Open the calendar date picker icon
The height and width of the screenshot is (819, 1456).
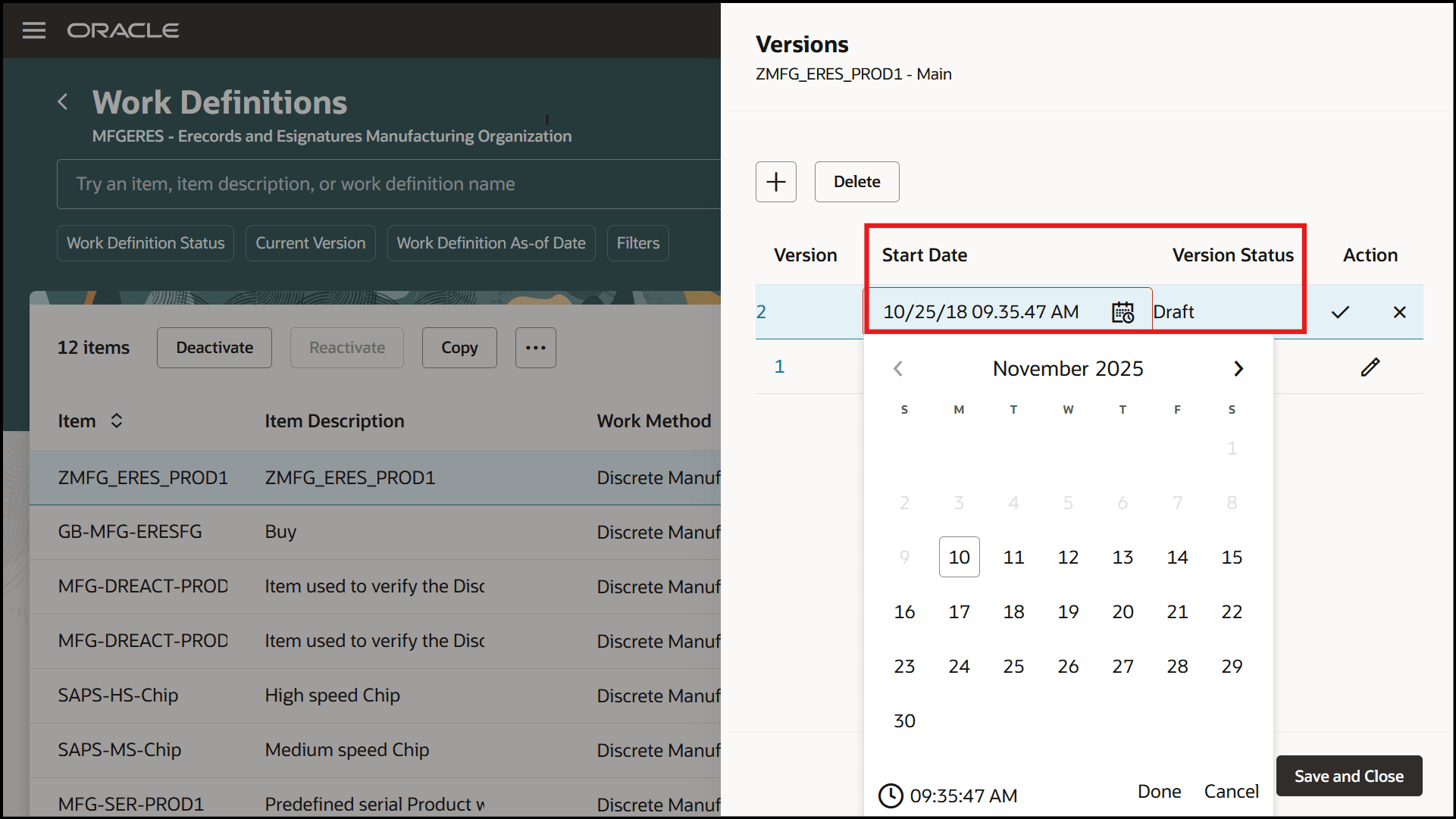pos(1123,311)
